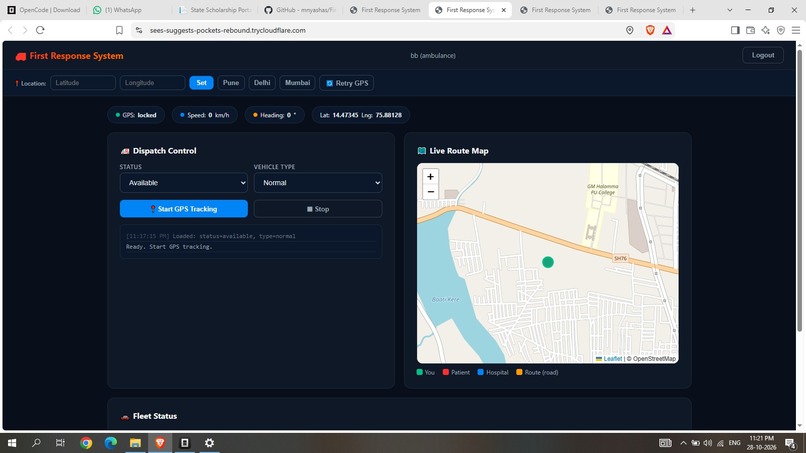Viewport: 806px width, 453px height.
Task: Switch to State Scholarship Portal tab
Action: coord(214,10)
